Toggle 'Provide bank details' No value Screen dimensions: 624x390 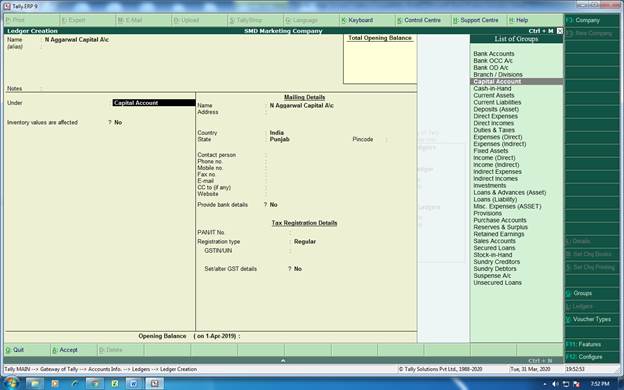[x=273, y=205]
